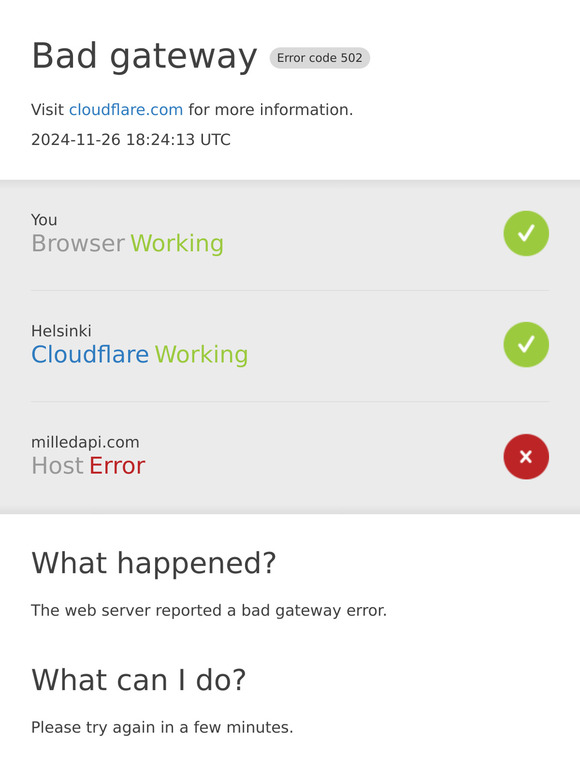Click the green checkmark icon for Cloudflare
580x774 pixels.
click(x=526, y=345)
